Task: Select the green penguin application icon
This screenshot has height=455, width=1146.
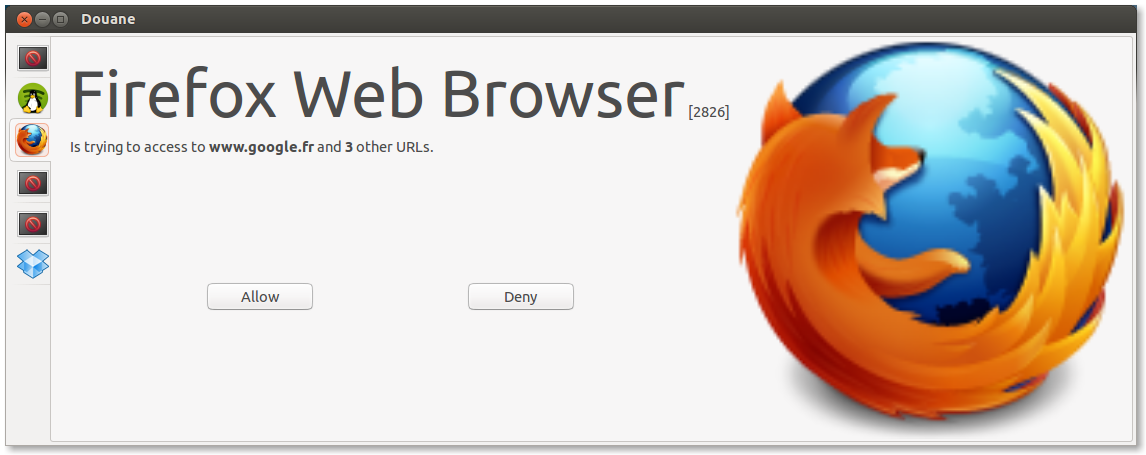Action: tap(32, 99)
